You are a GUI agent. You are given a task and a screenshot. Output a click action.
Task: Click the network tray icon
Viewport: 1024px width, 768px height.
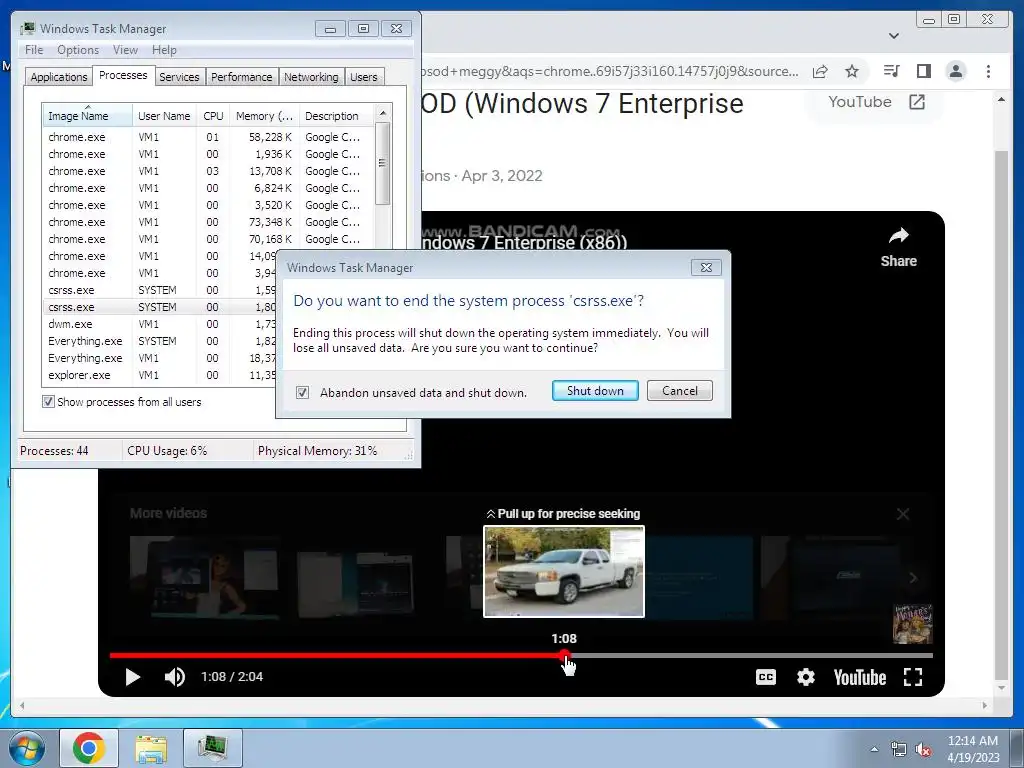point(899,750)
